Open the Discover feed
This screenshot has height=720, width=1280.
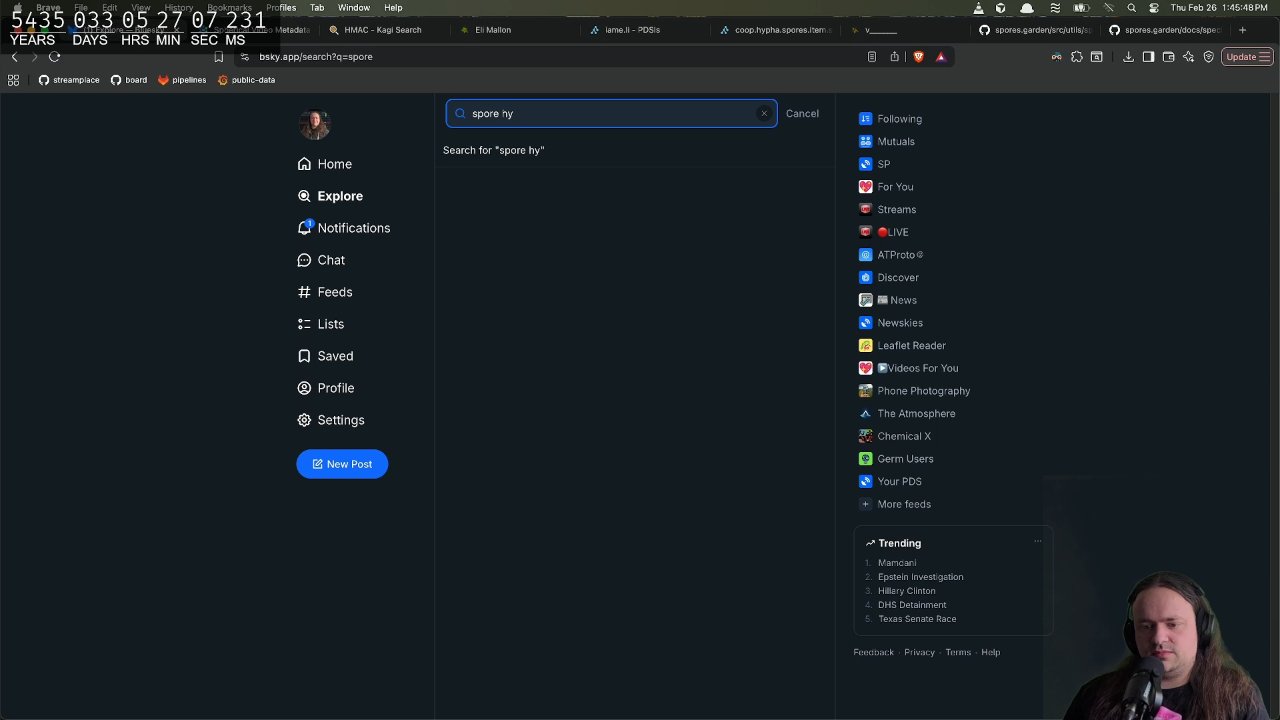click(x=897, y=277)
